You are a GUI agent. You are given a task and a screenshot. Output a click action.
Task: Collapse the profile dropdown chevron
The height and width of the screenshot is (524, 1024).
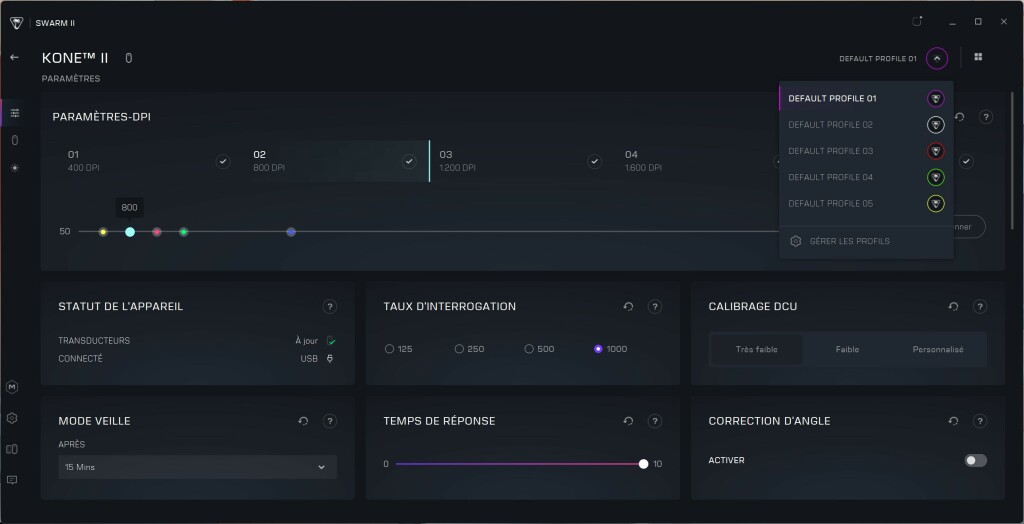click(936, 58)
